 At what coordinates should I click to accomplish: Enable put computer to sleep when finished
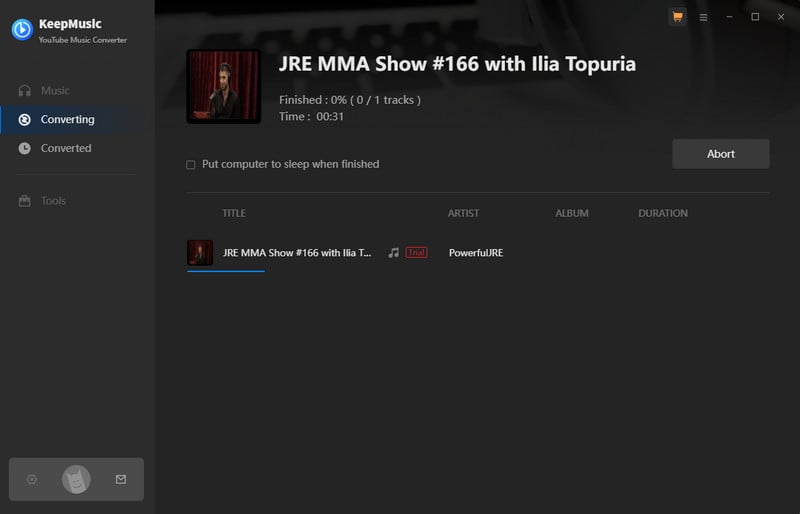point(191,164)
